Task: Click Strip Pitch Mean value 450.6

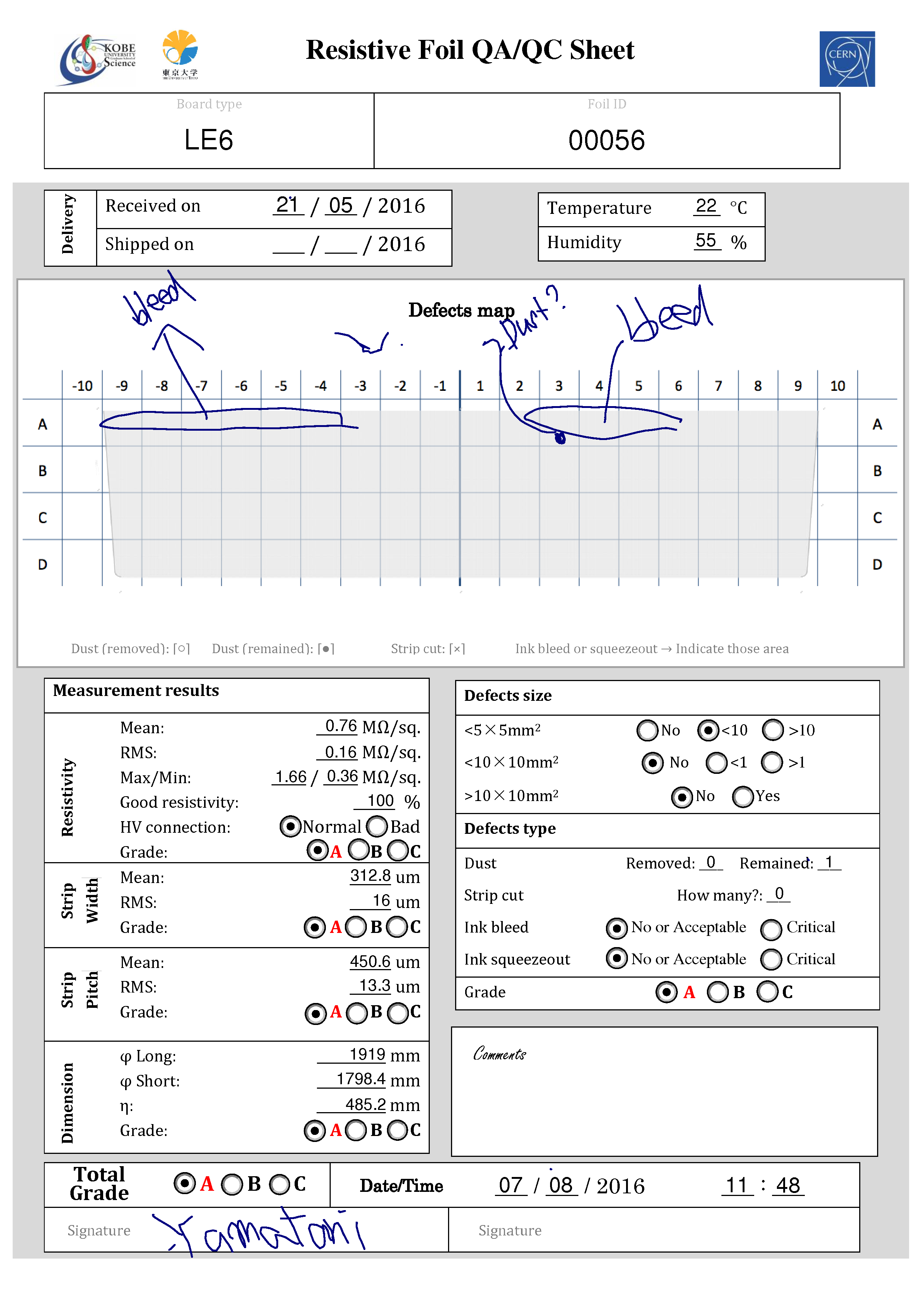Action: (x=371, y=962)
